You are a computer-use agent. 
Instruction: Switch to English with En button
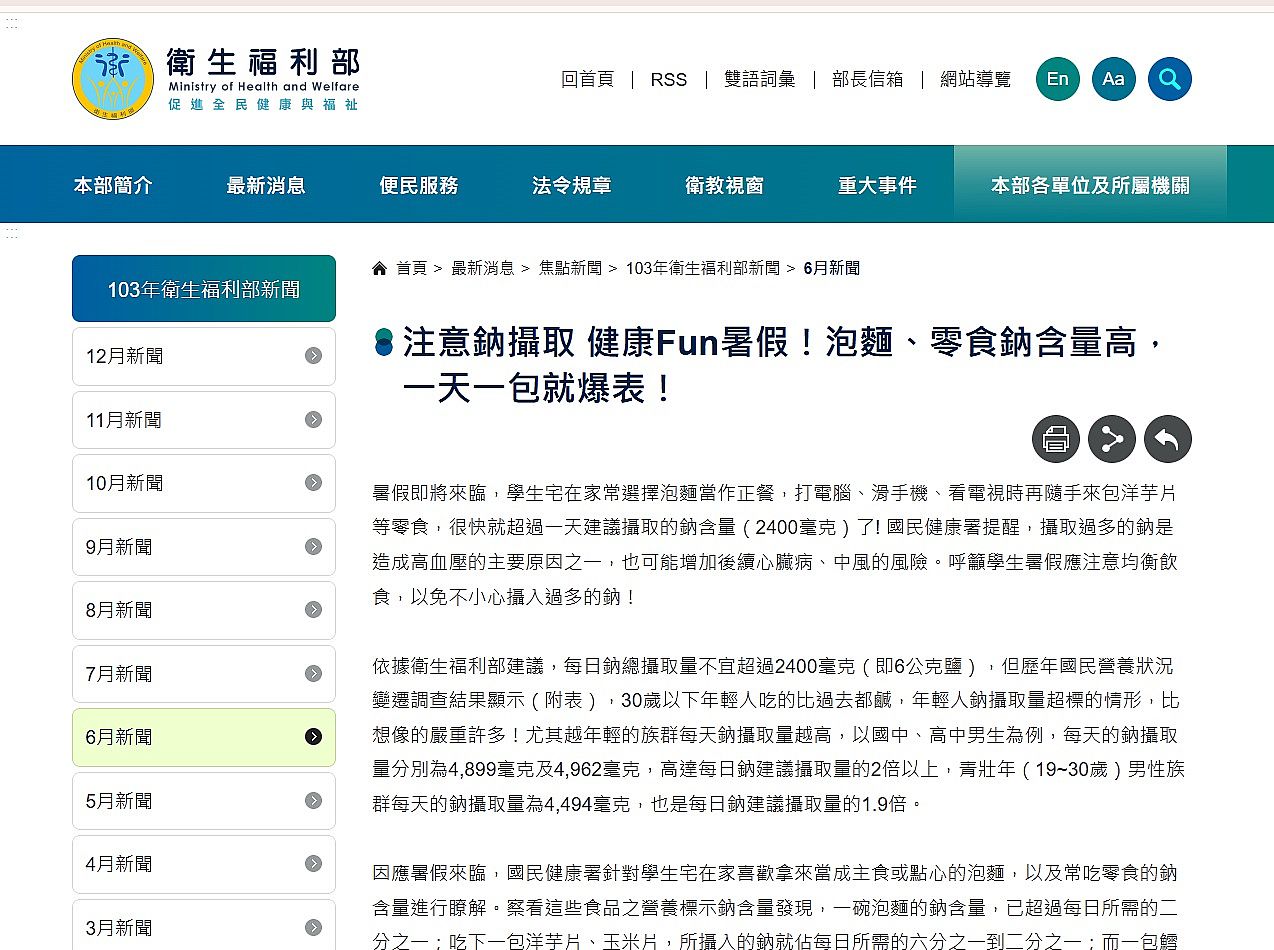(1057, 79)
